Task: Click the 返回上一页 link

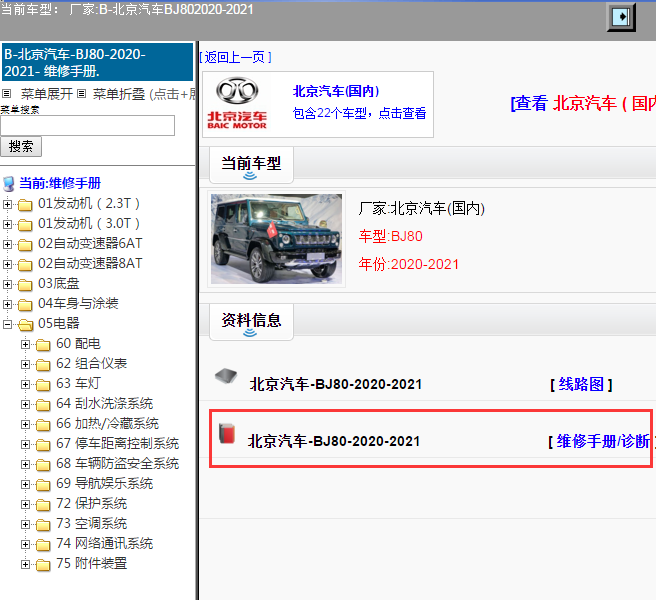Action: 235,57
